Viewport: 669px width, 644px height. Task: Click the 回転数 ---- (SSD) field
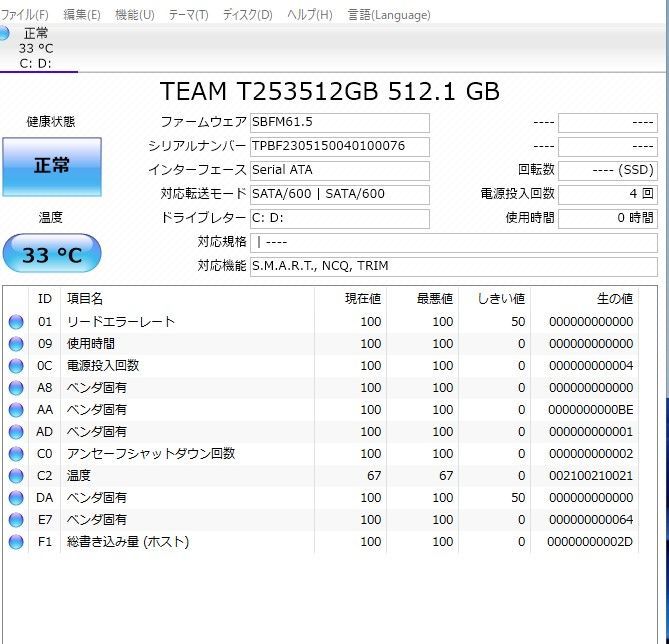click(608, 171)
